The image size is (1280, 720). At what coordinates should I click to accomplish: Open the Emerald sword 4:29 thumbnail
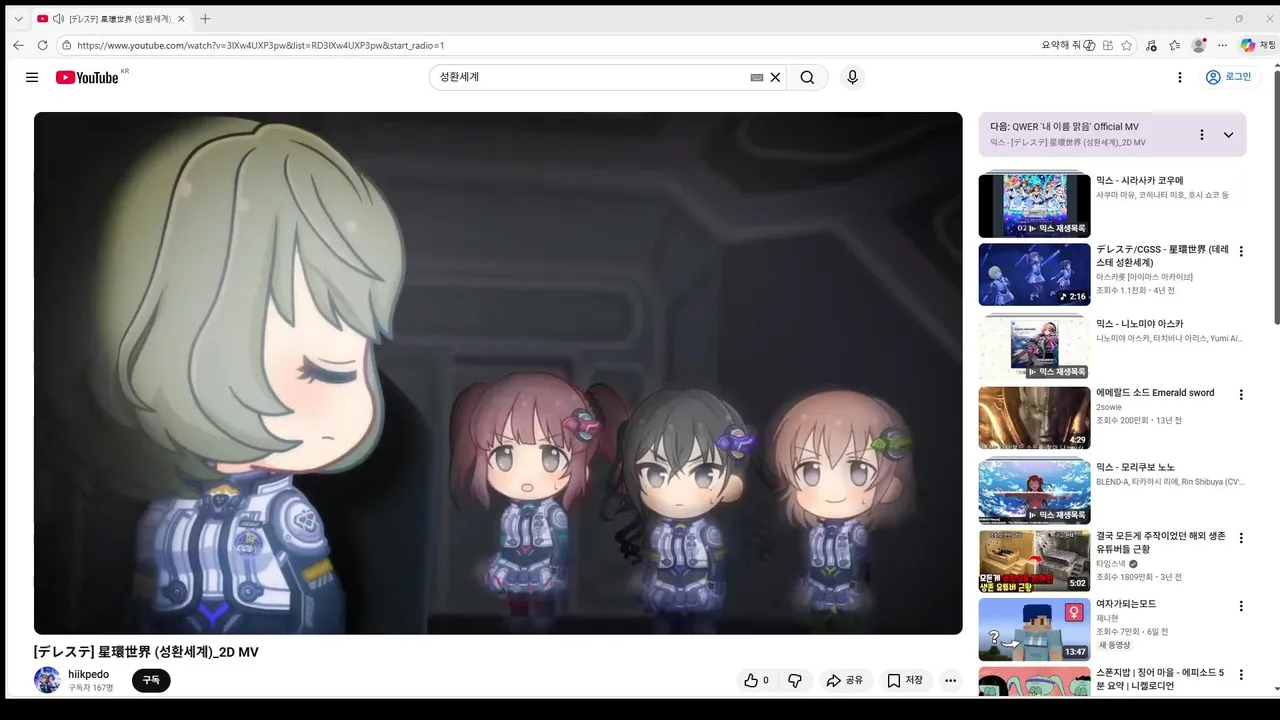[x=1034, y=418]
